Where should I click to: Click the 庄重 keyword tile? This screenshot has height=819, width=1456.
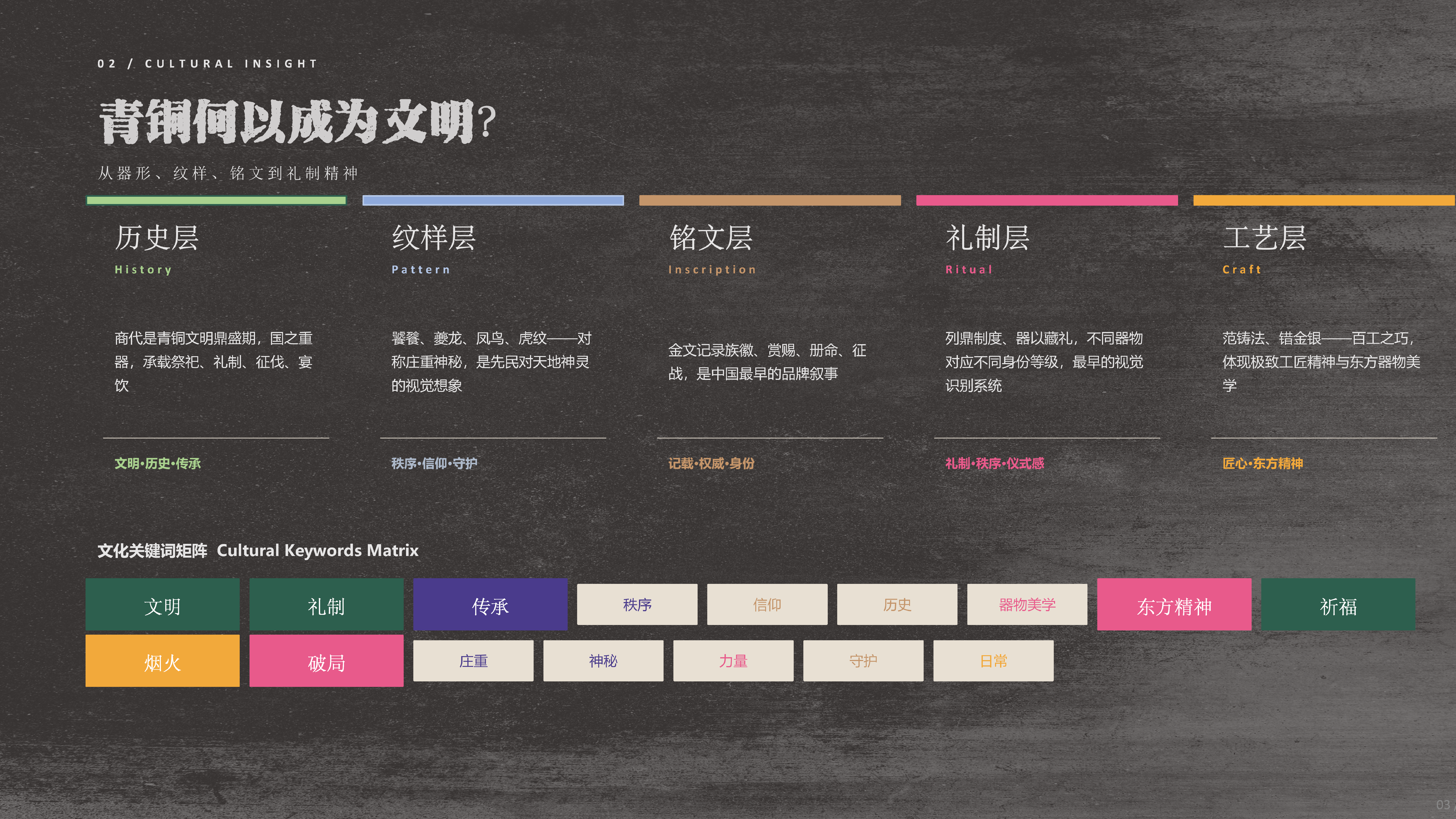point(473,661)
